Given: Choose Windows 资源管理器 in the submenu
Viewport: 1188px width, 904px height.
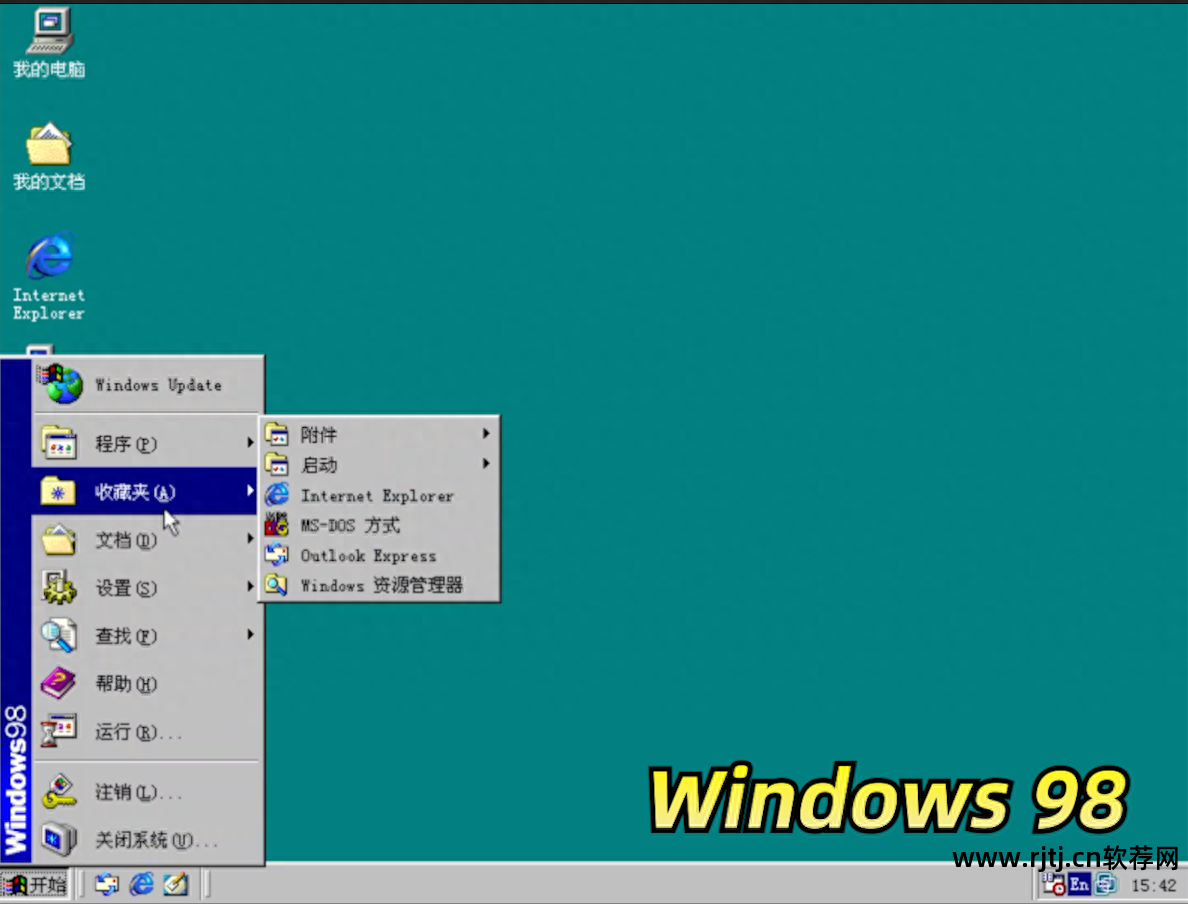Looking at the screenshot, I should point(379,585).
